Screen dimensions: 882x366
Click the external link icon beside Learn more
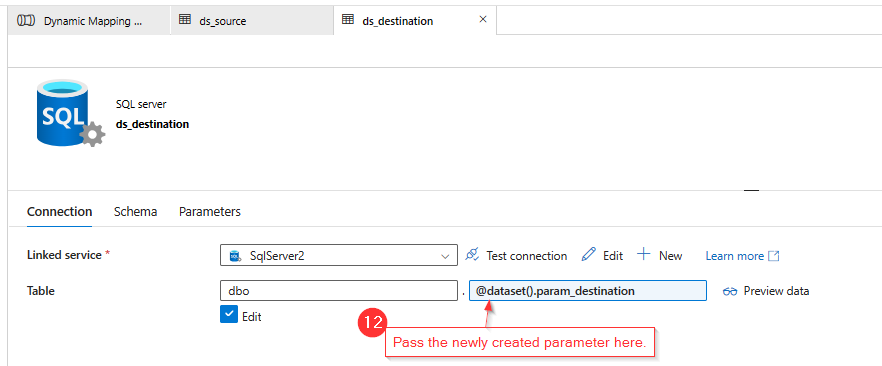(774, 256)
